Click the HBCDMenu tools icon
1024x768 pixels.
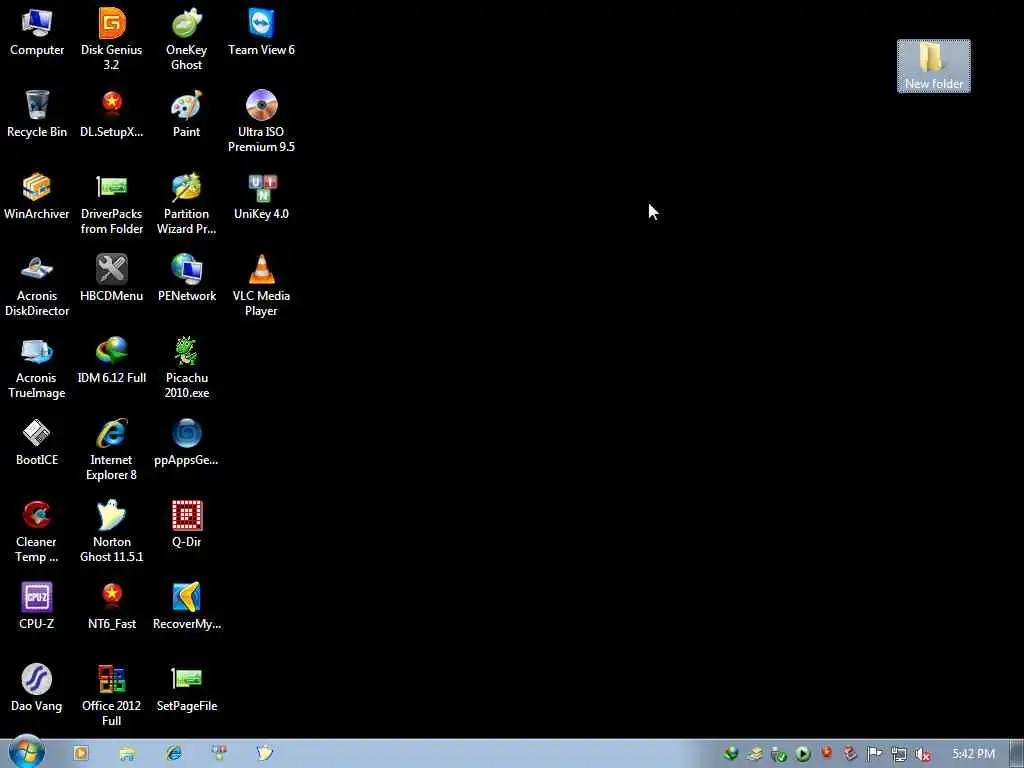point(112,279)
